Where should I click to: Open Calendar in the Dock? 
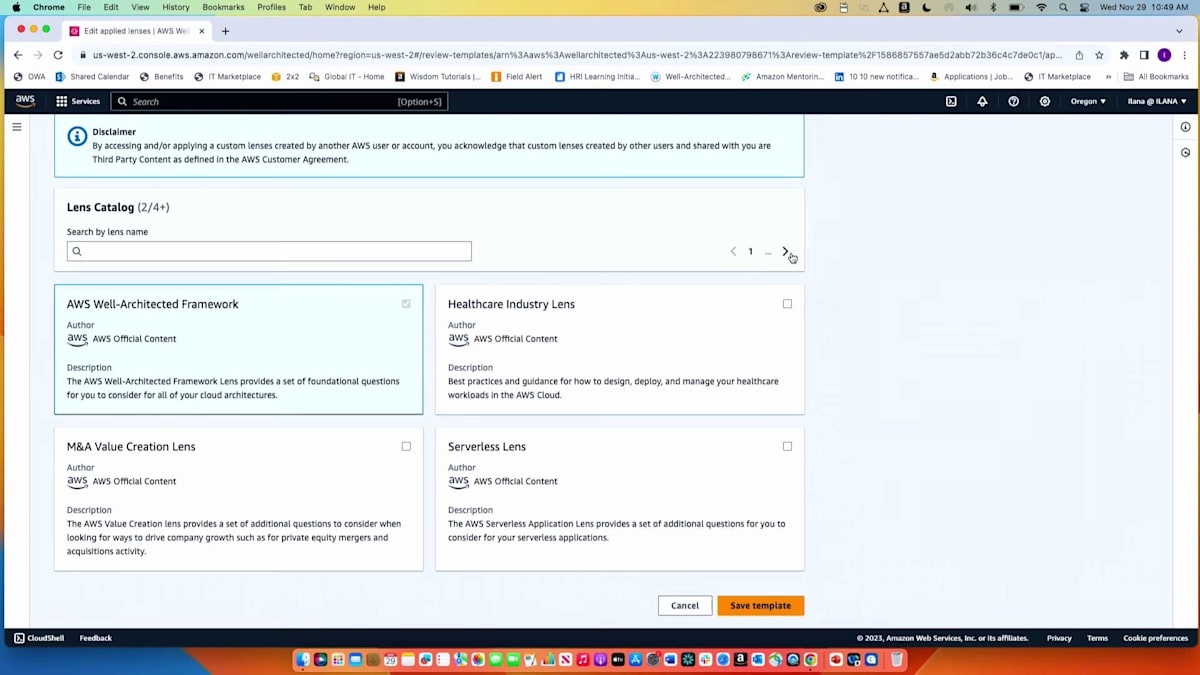[390, 659]
